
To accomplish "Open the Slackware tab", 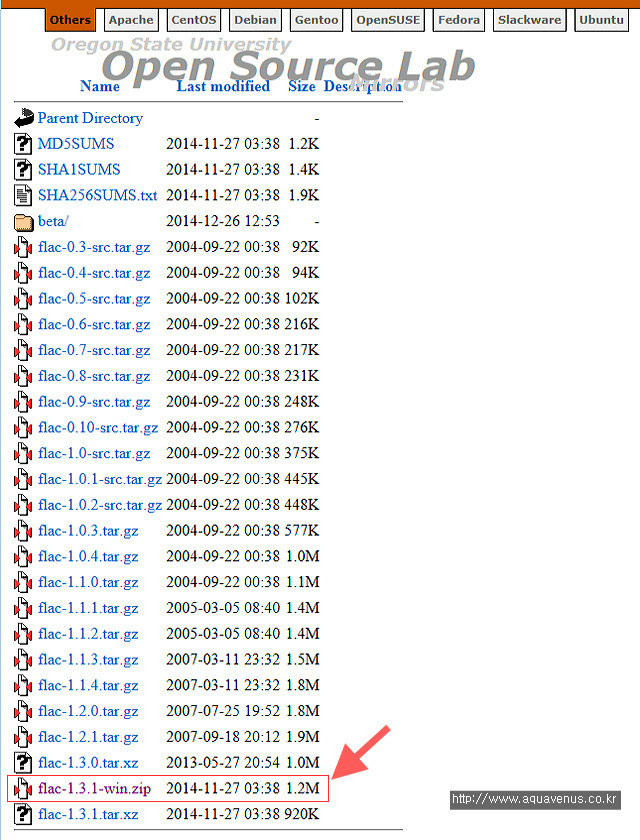I will pyautogui.click(x=530, y=20).
